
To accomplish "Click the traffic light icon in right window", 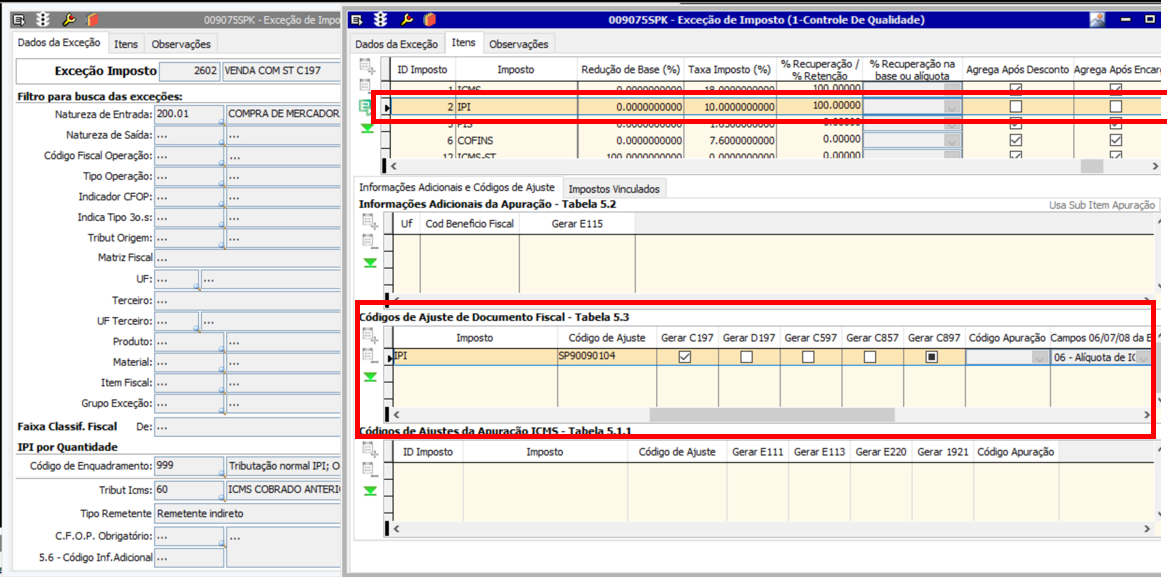I will tap(381, 19).
